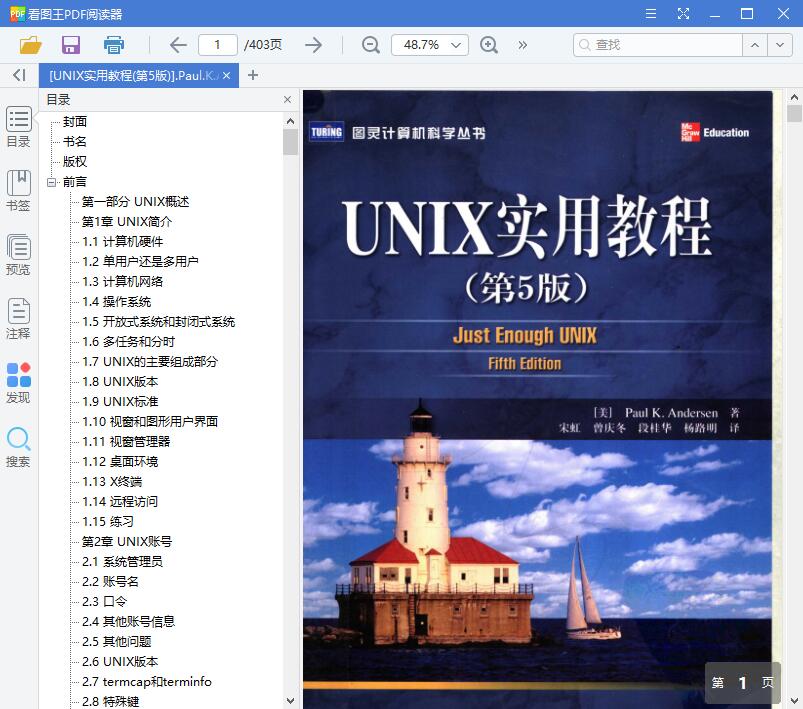Viewport: 803px width, 709px height.
Task: Jump to 2.1 系统管理员
Action: [122, 561]
